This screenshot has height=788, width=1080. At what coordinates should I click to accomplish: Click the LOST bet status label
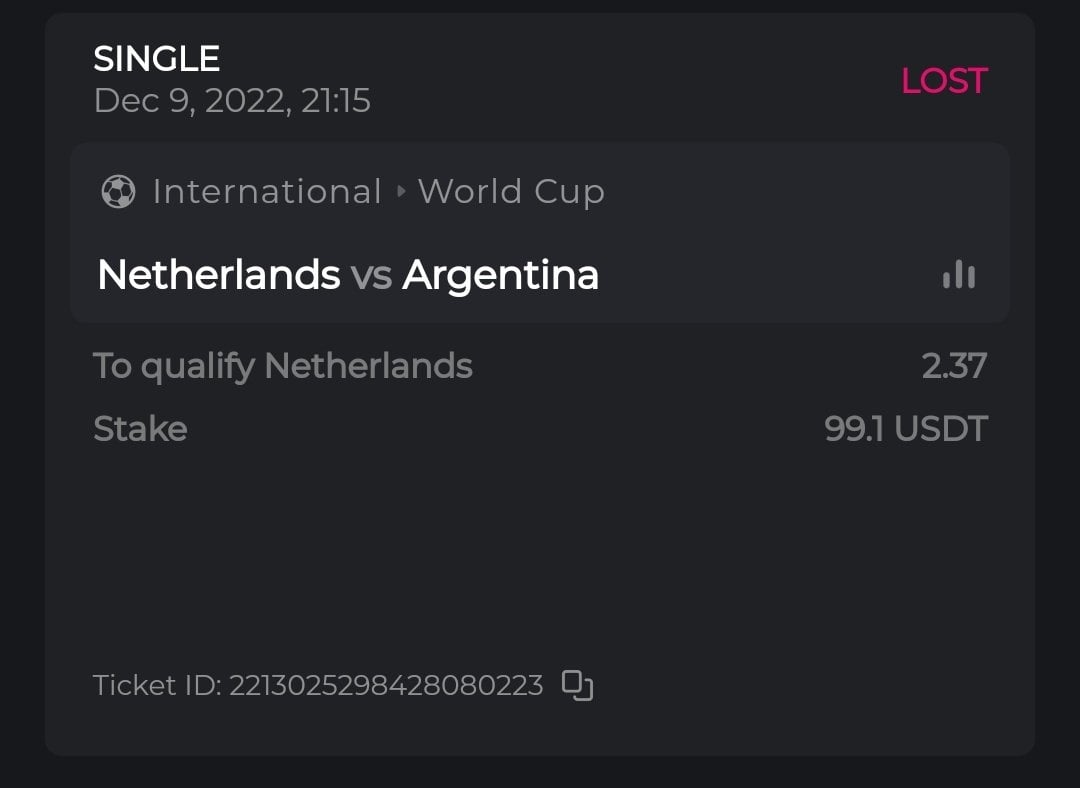(944, 81)
